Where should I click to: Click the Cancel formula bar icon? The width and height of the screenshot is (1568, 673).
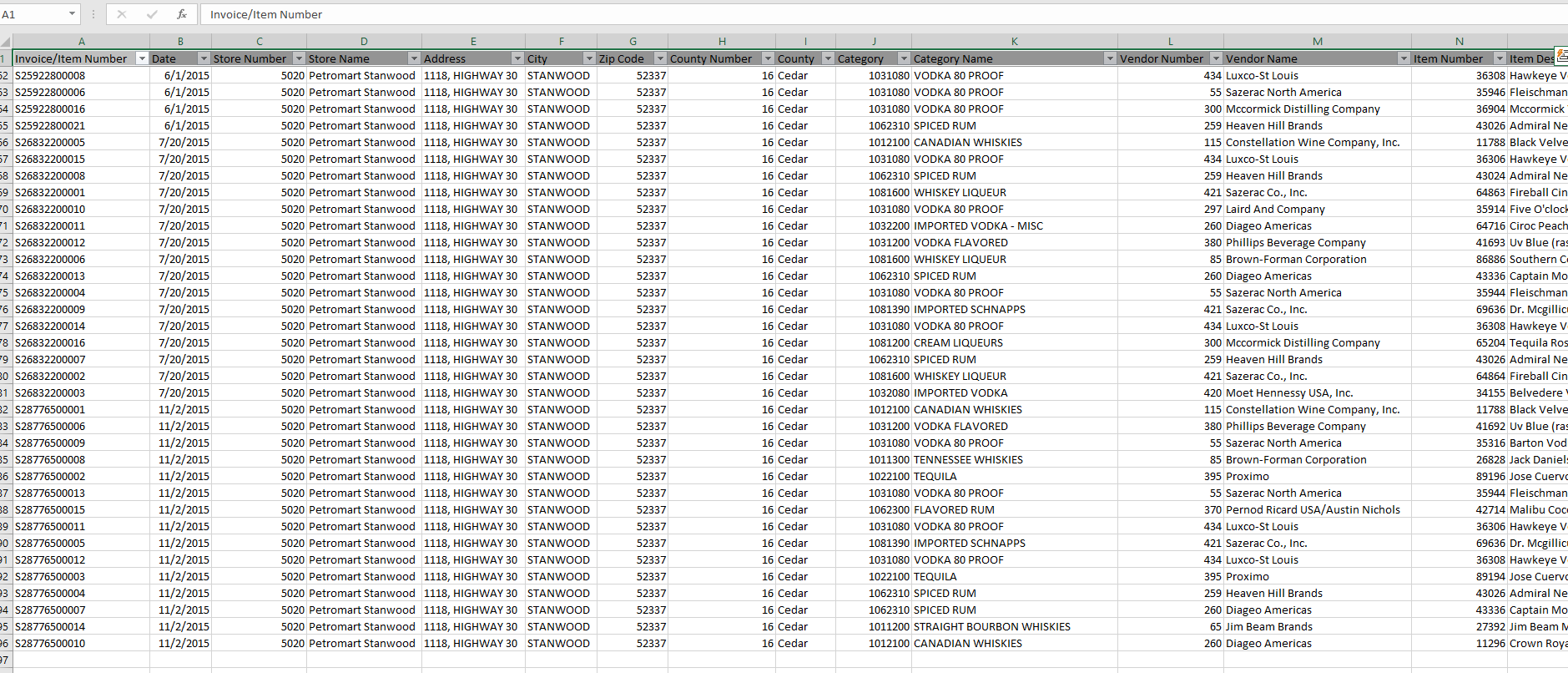[x=122, y=14]
